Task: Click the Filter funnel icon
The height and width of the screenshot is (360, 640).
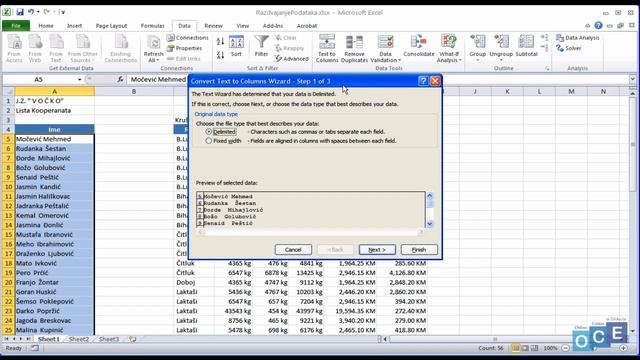Action: click(x=261, y=46)
